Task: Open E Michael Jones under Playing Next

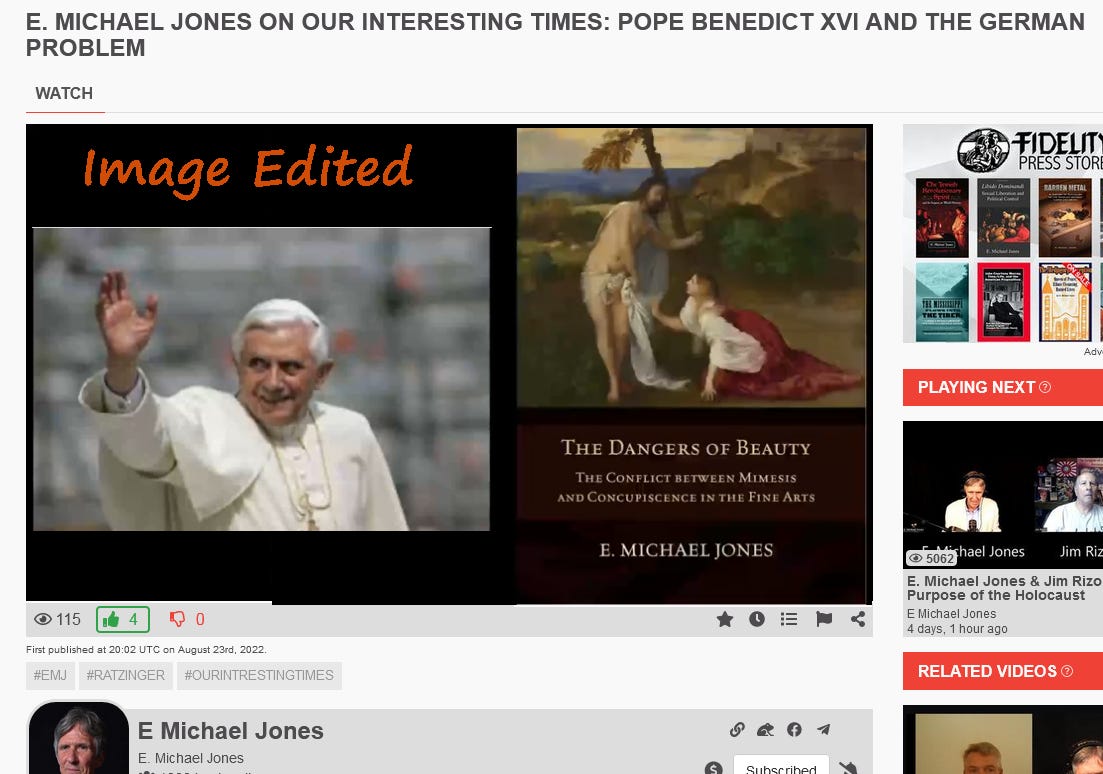Action: [951, 614]
